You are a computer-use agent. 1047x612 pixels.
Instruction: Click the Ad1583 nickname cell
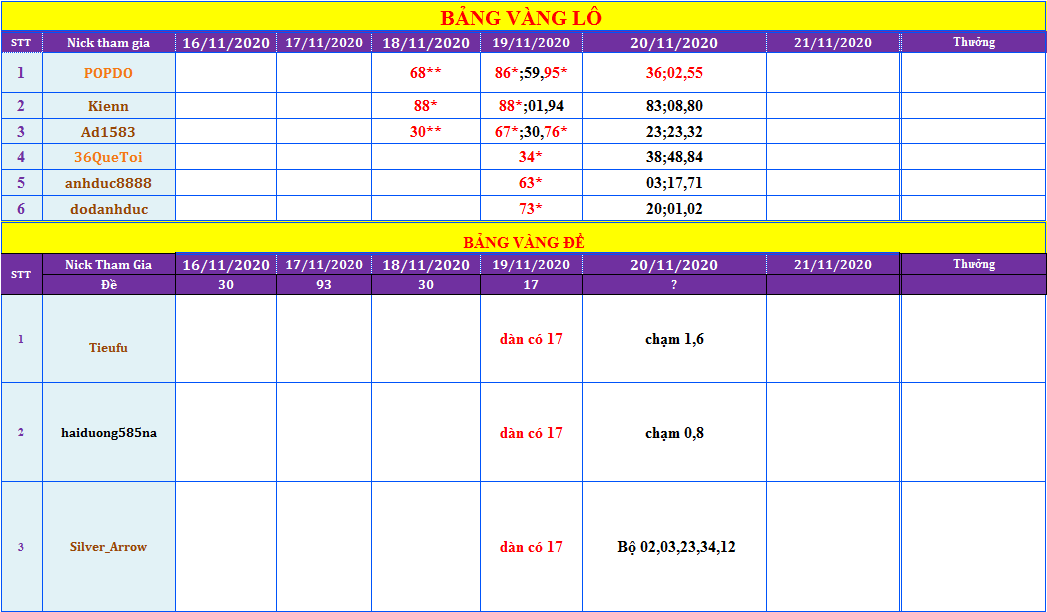click(108, 132)
